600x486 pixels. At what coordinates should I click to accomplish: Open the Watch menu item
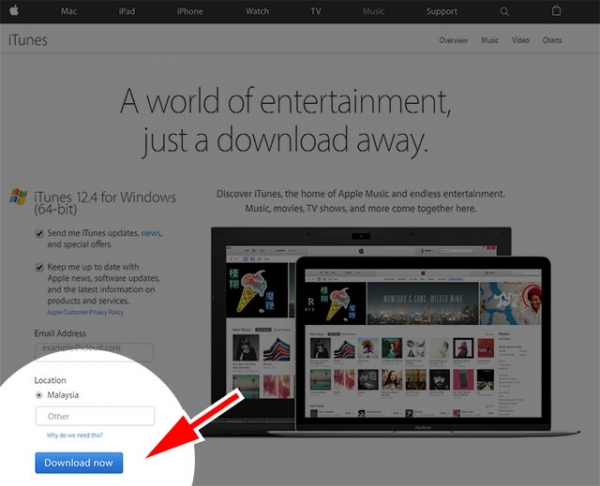[257, 11]
